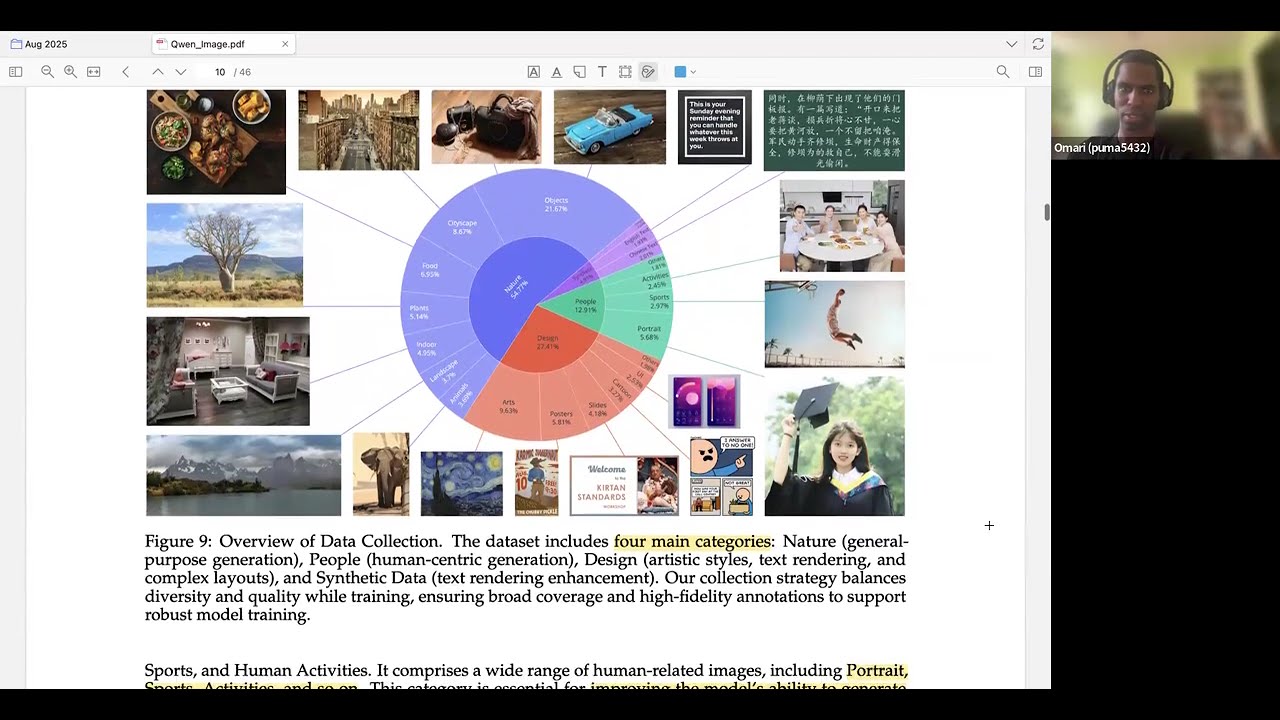Close the Qwen_Image.pdf tab

pyautogui.click(x=285, y=44)
